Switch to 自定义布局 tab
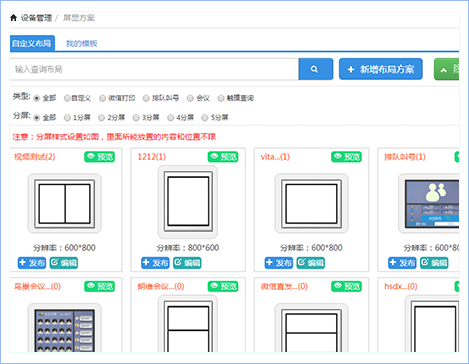 tap(32, 43)
